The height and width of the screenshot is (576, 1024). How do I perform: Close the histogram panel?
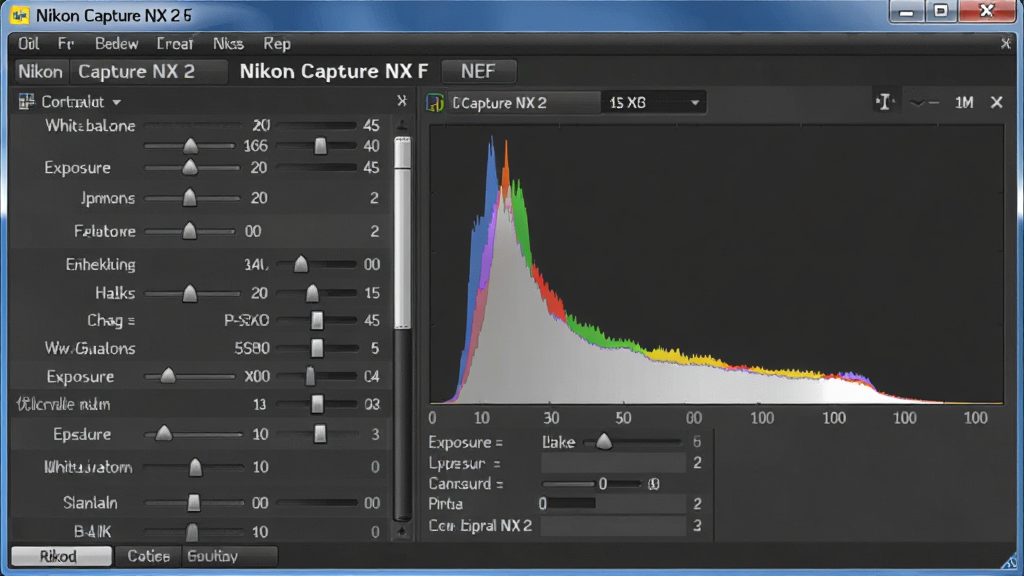997,103
